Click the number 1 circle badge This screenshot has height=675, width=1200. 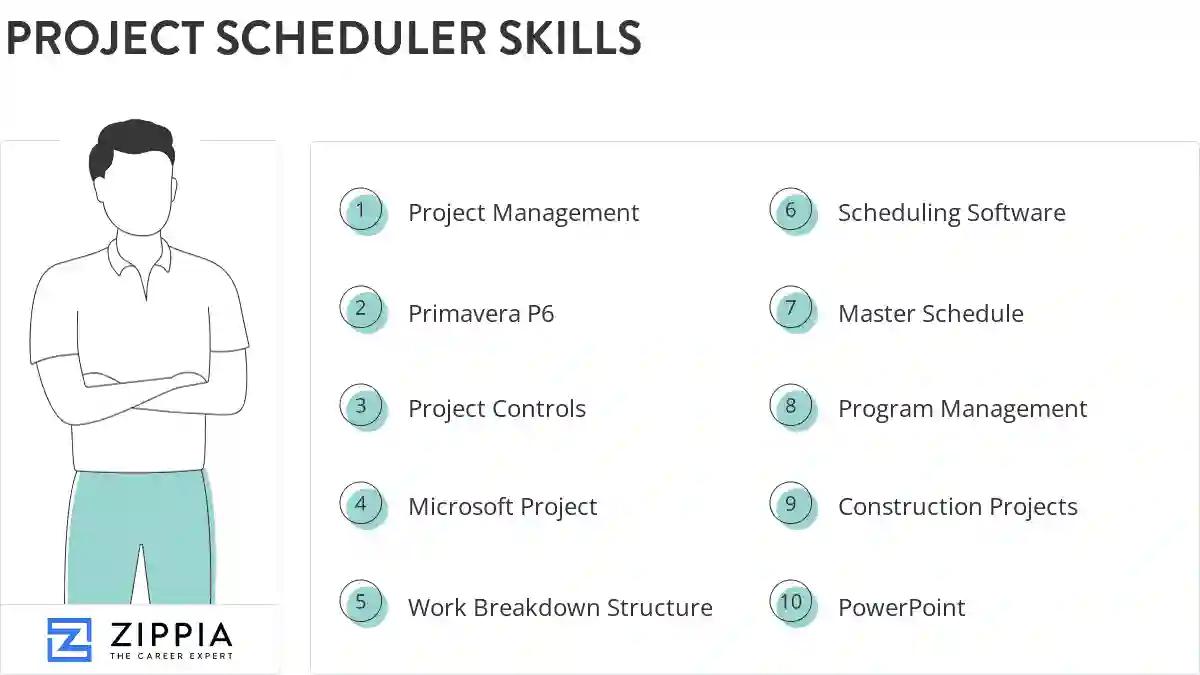361,211
